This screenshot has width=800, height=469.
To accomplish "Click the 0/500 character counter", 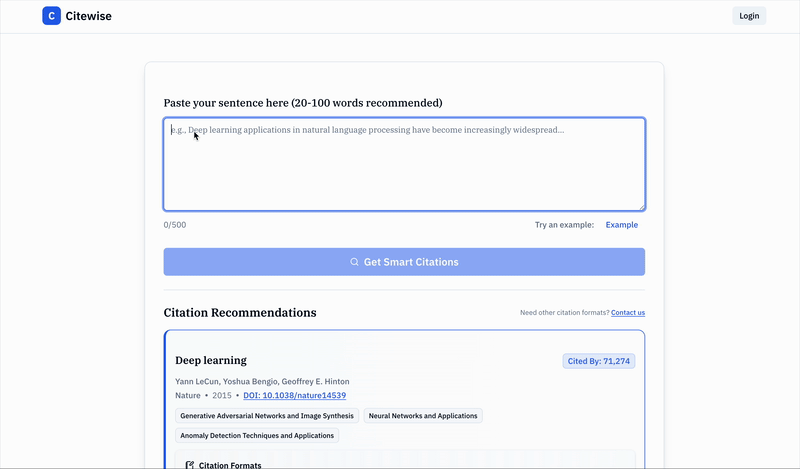I will click(x=175, y=225).
